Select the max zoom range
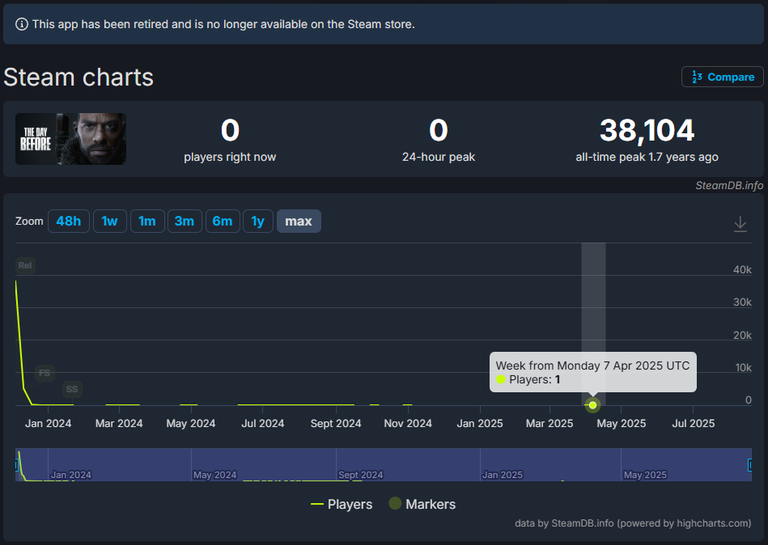This screenshot has height=545, width=768. point(299,221)
